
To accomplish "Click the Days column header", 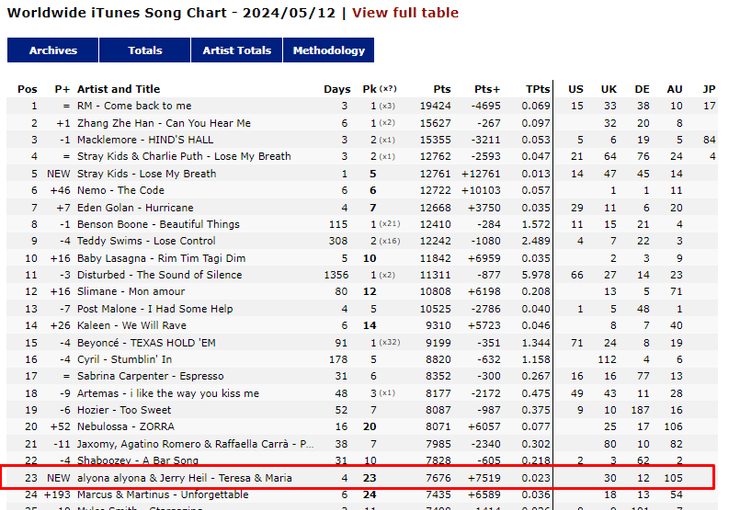I will coord(337,89).
